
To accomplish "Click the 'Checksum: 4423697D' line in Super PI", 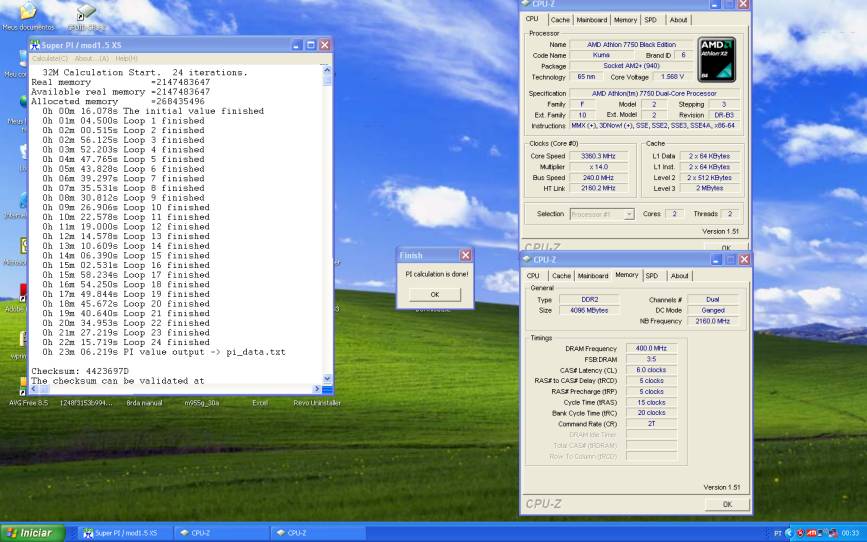I will [80, 371].
